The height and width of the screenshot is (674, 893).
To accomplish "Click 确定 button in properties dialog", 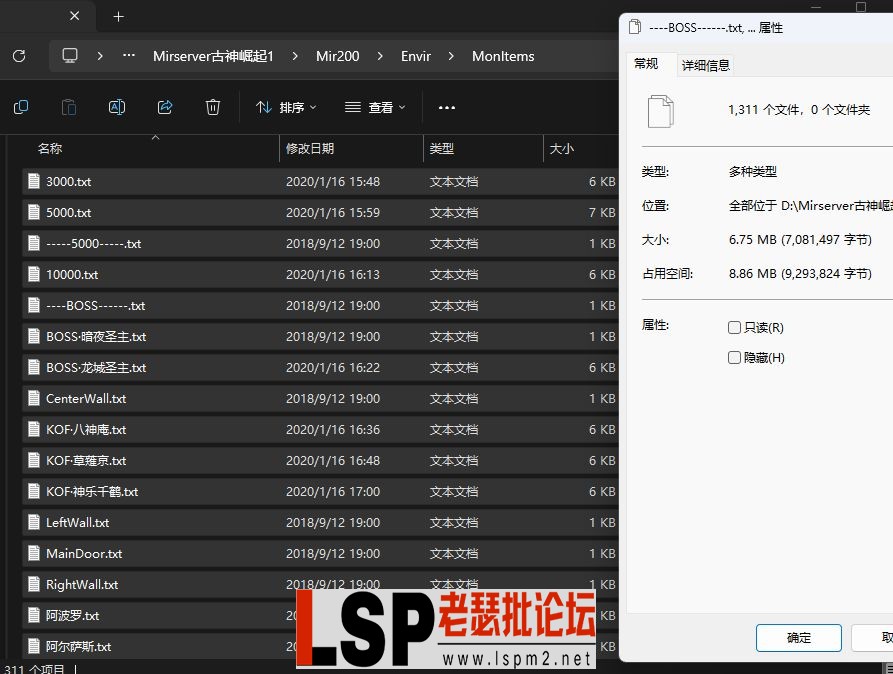I will [798, 638].
